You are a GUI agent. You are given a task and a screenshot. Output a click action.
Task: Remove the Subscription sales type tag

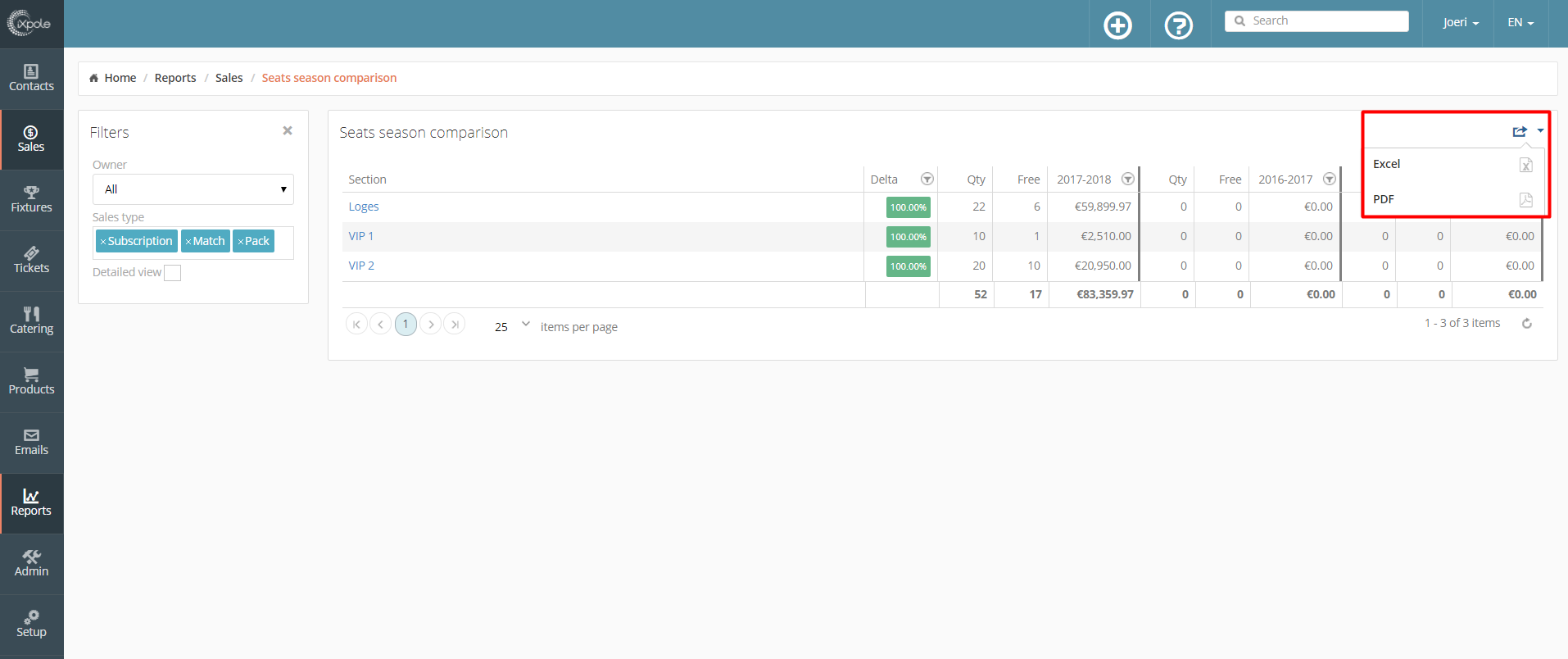103,242
